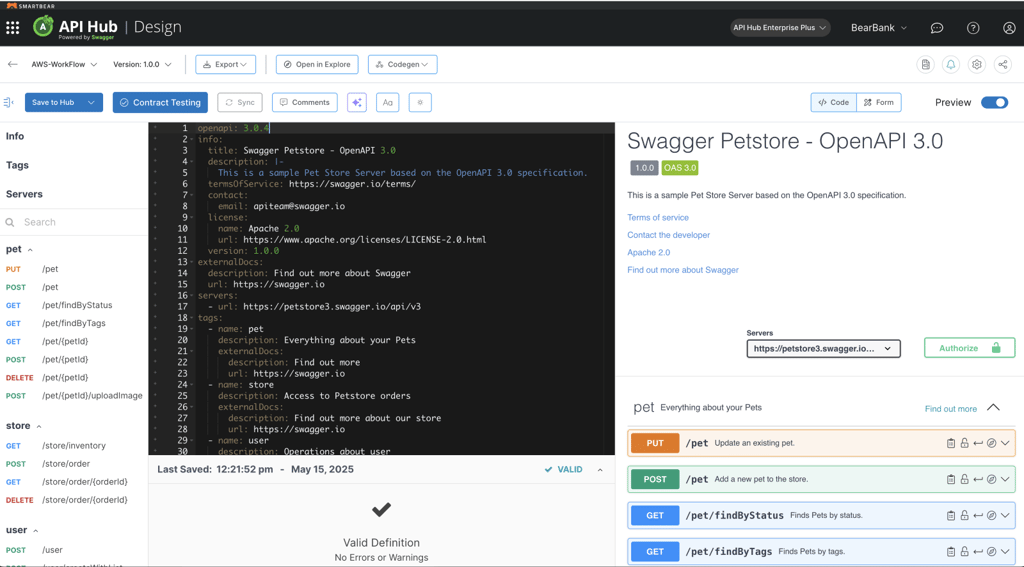Open the notifications bell icon
The width and height of the screenshot is (1024, 567).
click(951, 65)
